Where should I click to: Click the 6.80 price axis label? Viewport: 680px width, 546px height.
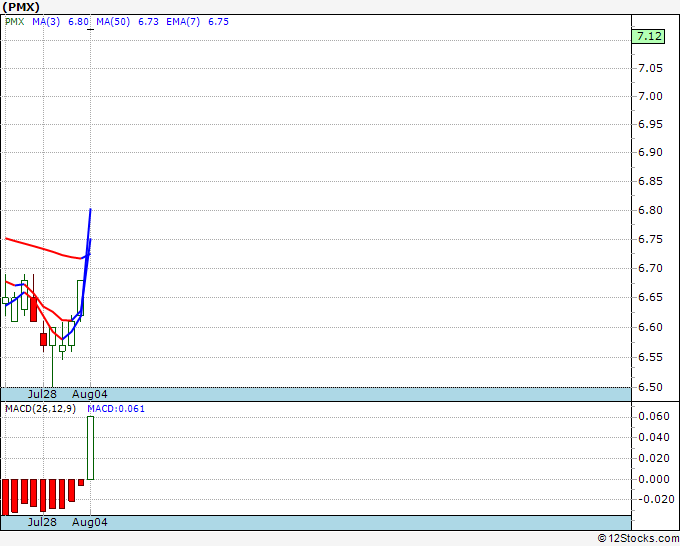point(651,210)
